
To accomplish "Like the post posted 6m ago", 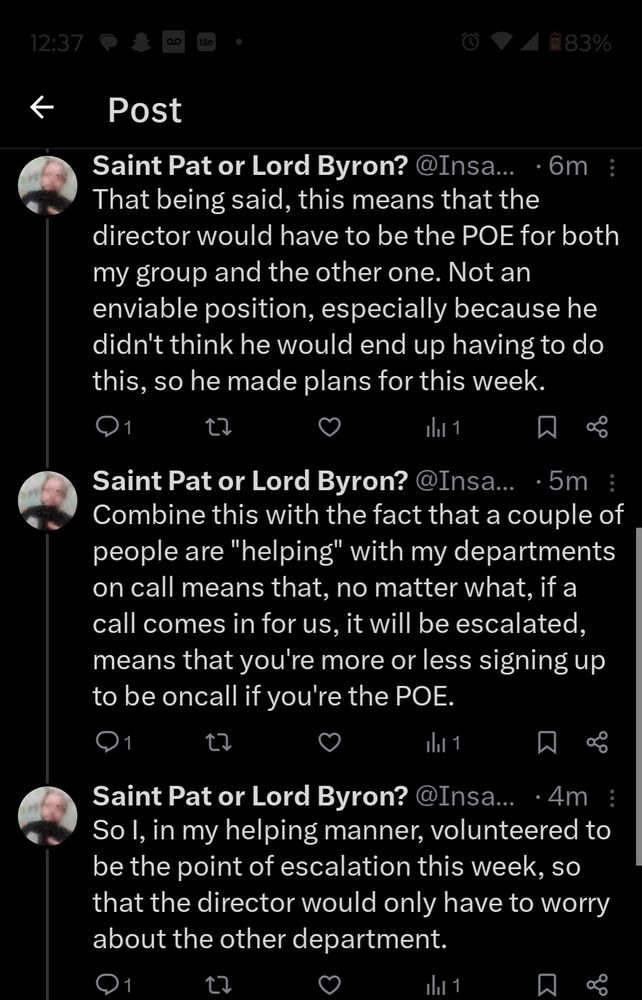I will [x=329, y=428].
